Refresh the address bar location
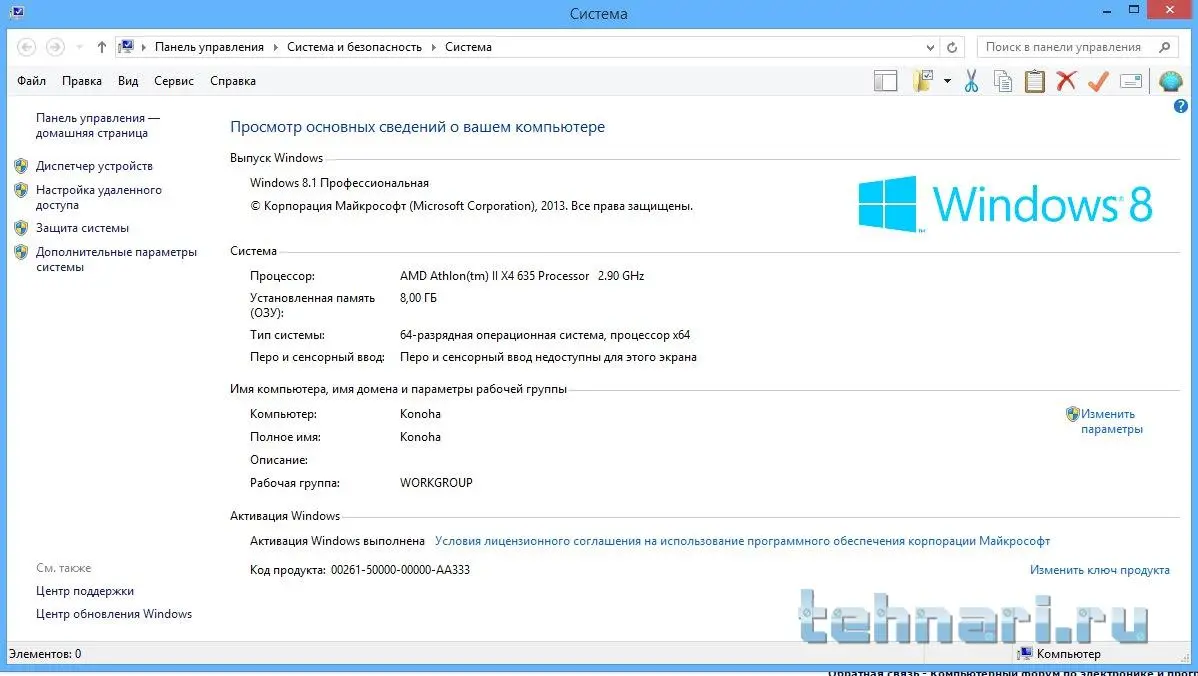Image resolution: width=1198 pixels, height=676 pixels. coord(952,47)
